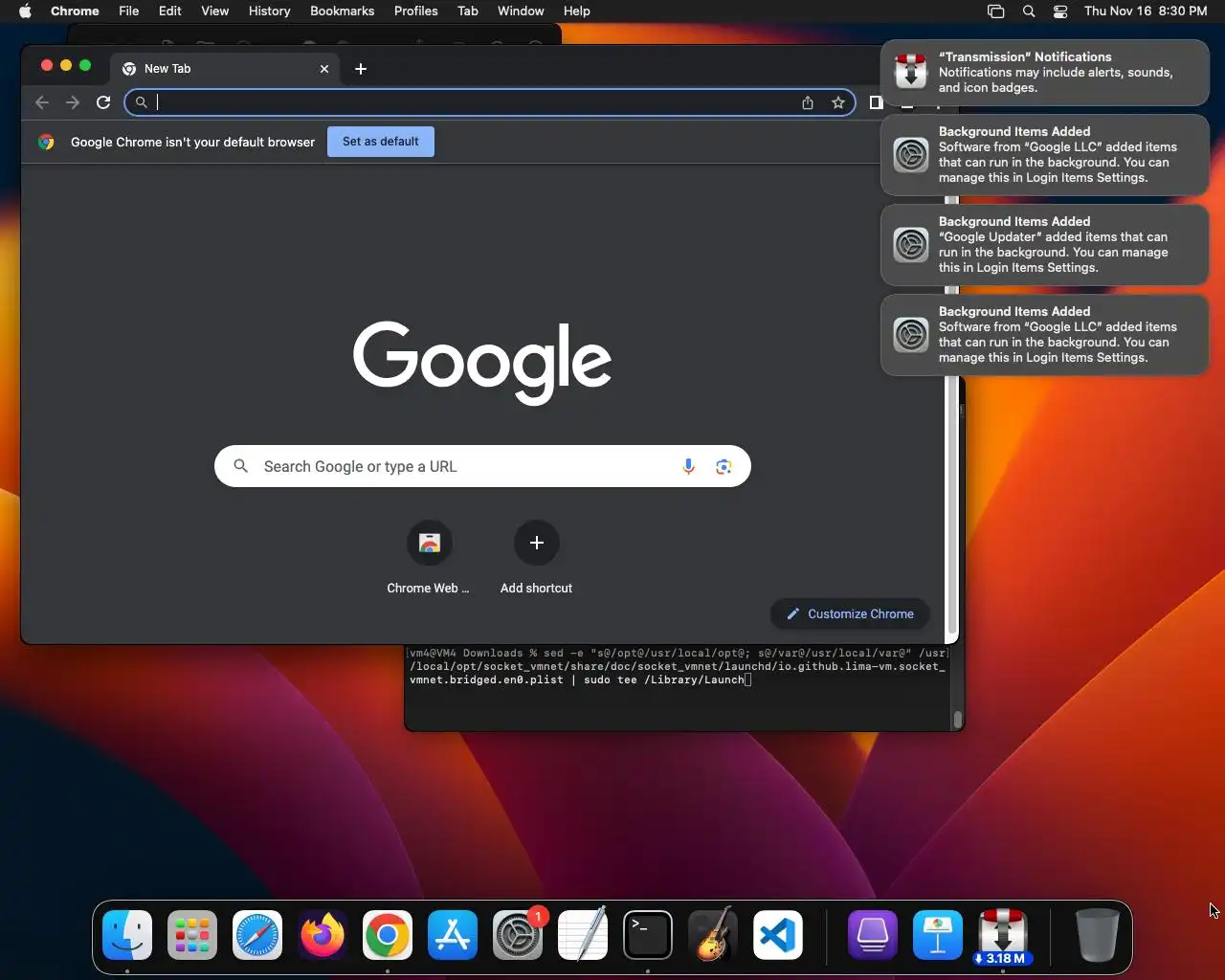Viewport: 1225px width, 980px height.
Task: Open Visual Studio Code from the Dock
Action: [x=778, y=935]
